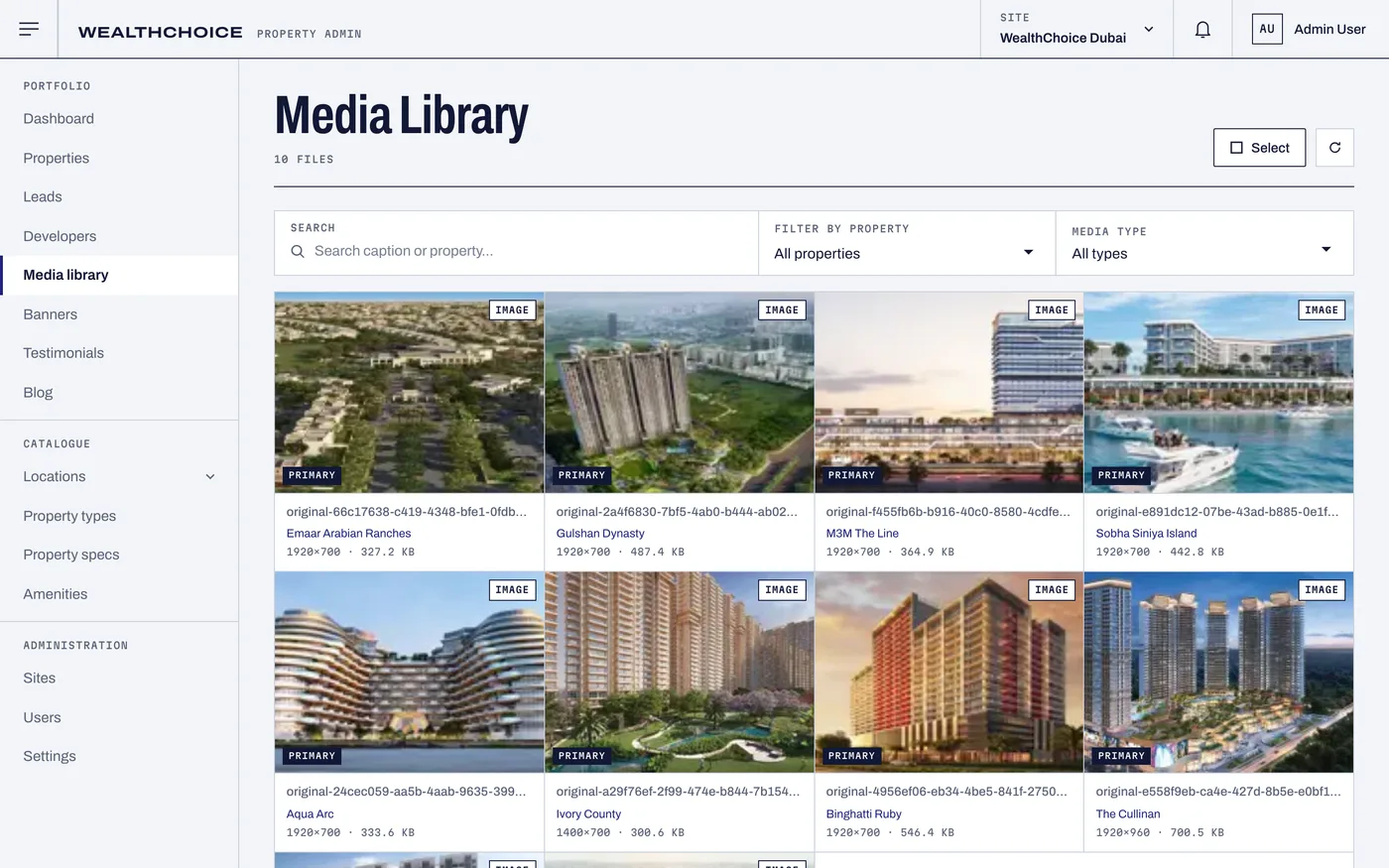
Task: Follow the Binghatti Ruby property link
Action: click(x=863, y=814)
